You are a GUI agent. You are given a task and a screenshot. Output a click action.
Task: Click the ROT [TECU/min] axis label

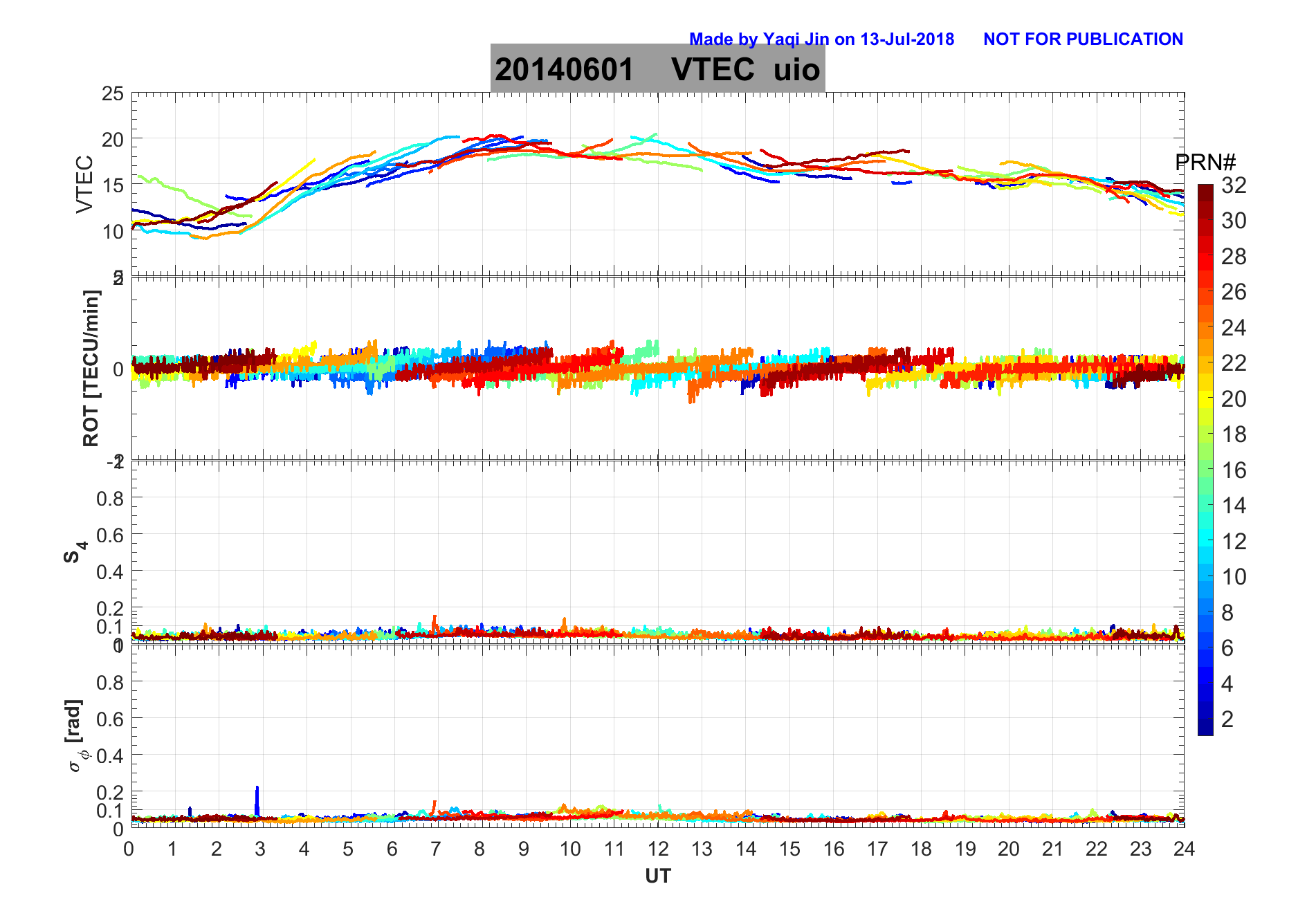[x=91, y=369]
